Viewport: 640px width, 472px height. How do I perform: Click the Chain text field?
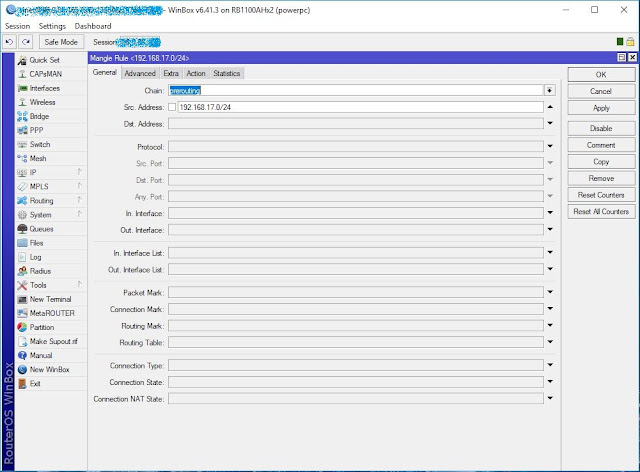pyautogui.click(x=356, y=90)
